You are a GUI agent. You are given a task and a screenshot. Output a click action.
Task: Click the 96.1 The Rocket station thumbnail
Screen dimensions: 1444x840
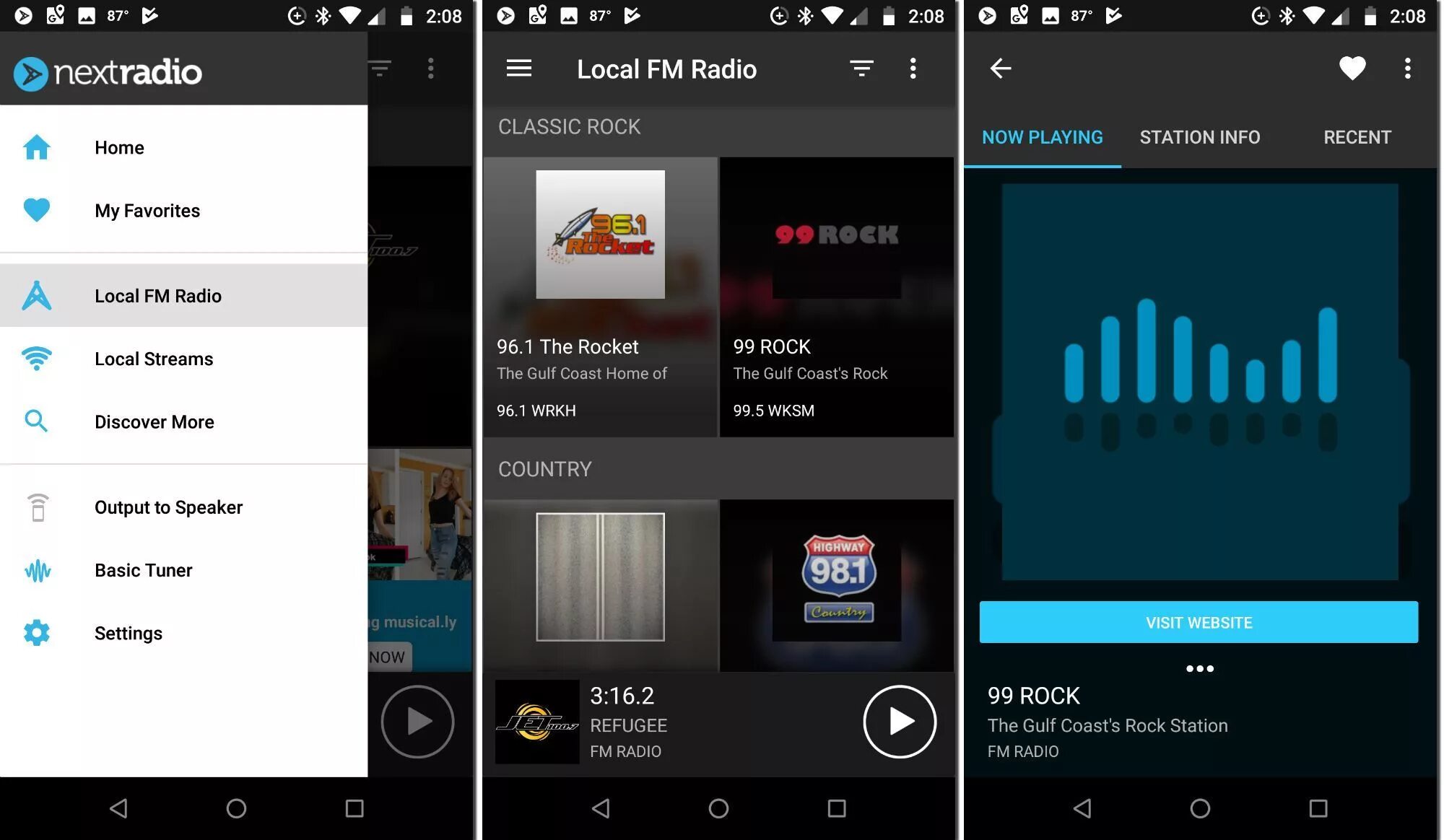tap(600, 234)
